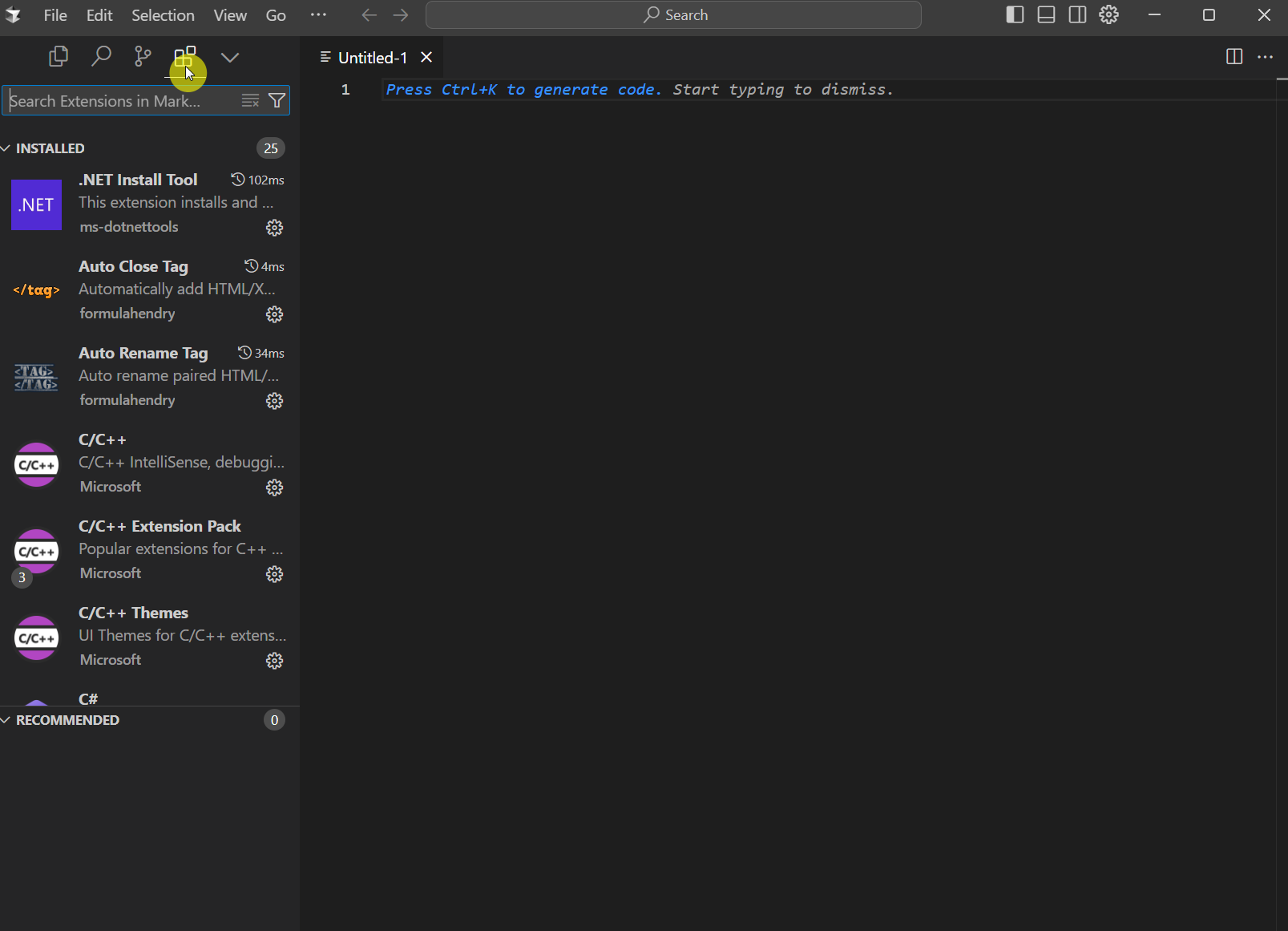Open settings gear in title bar
1288x931 pixels.
[x=1109, y=14]
